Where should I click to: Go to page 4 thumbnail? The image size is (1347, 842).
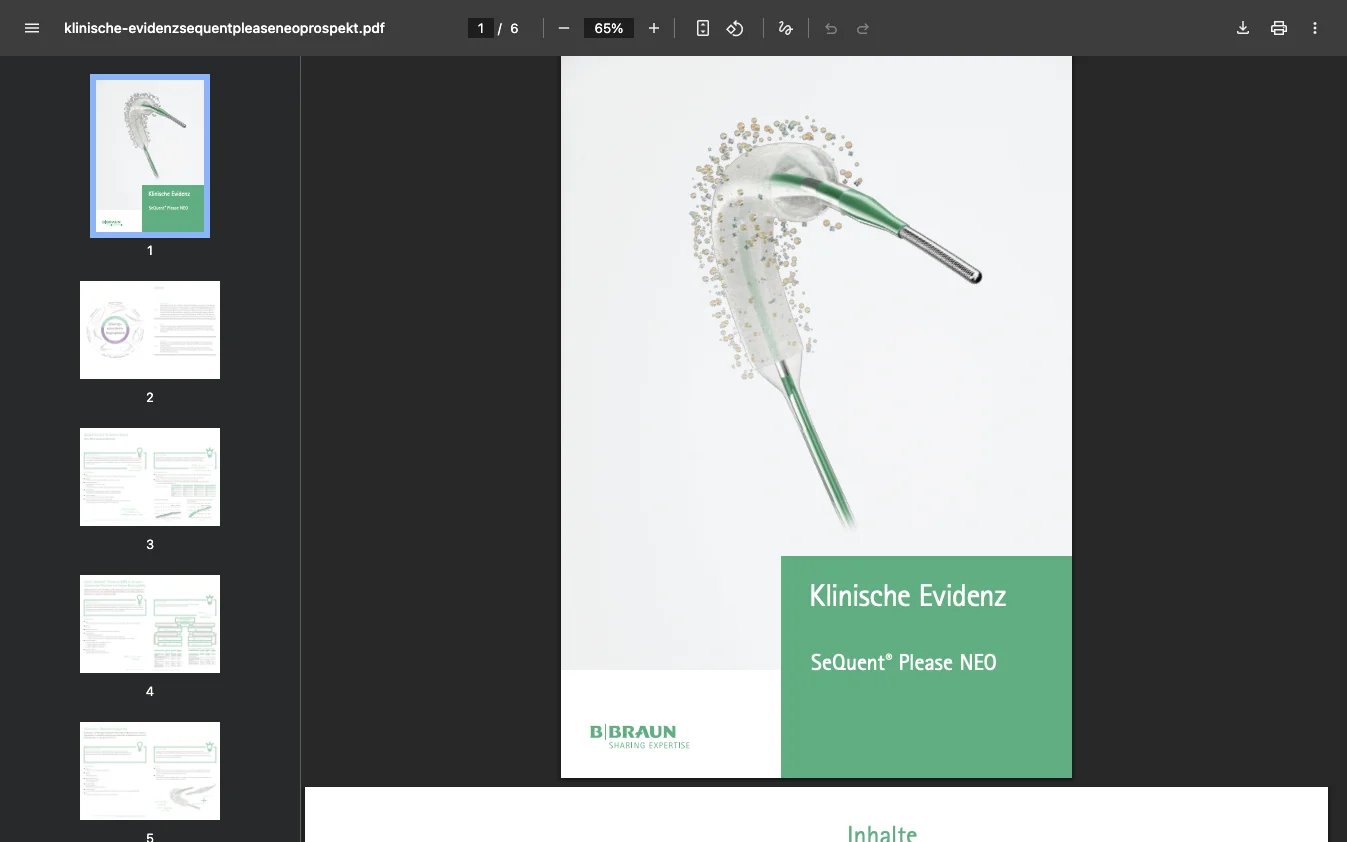150,624
